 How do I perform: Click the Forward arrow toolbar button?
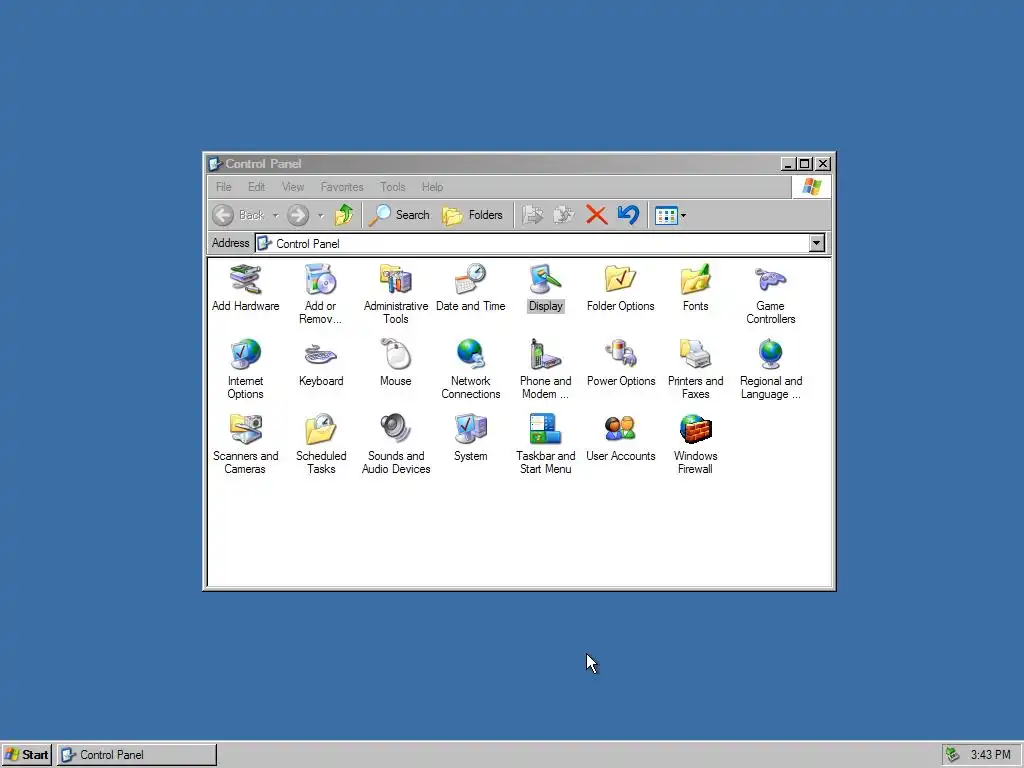298,215
